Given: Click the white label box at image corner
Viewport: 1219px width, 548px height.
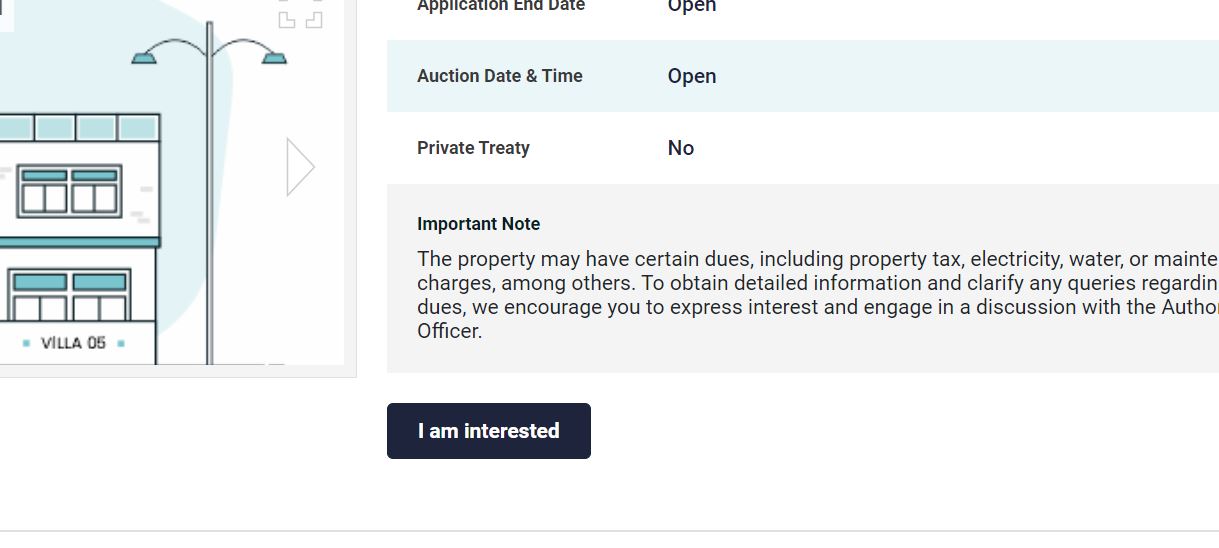Looking at the screenshot, I should point(7,14).
